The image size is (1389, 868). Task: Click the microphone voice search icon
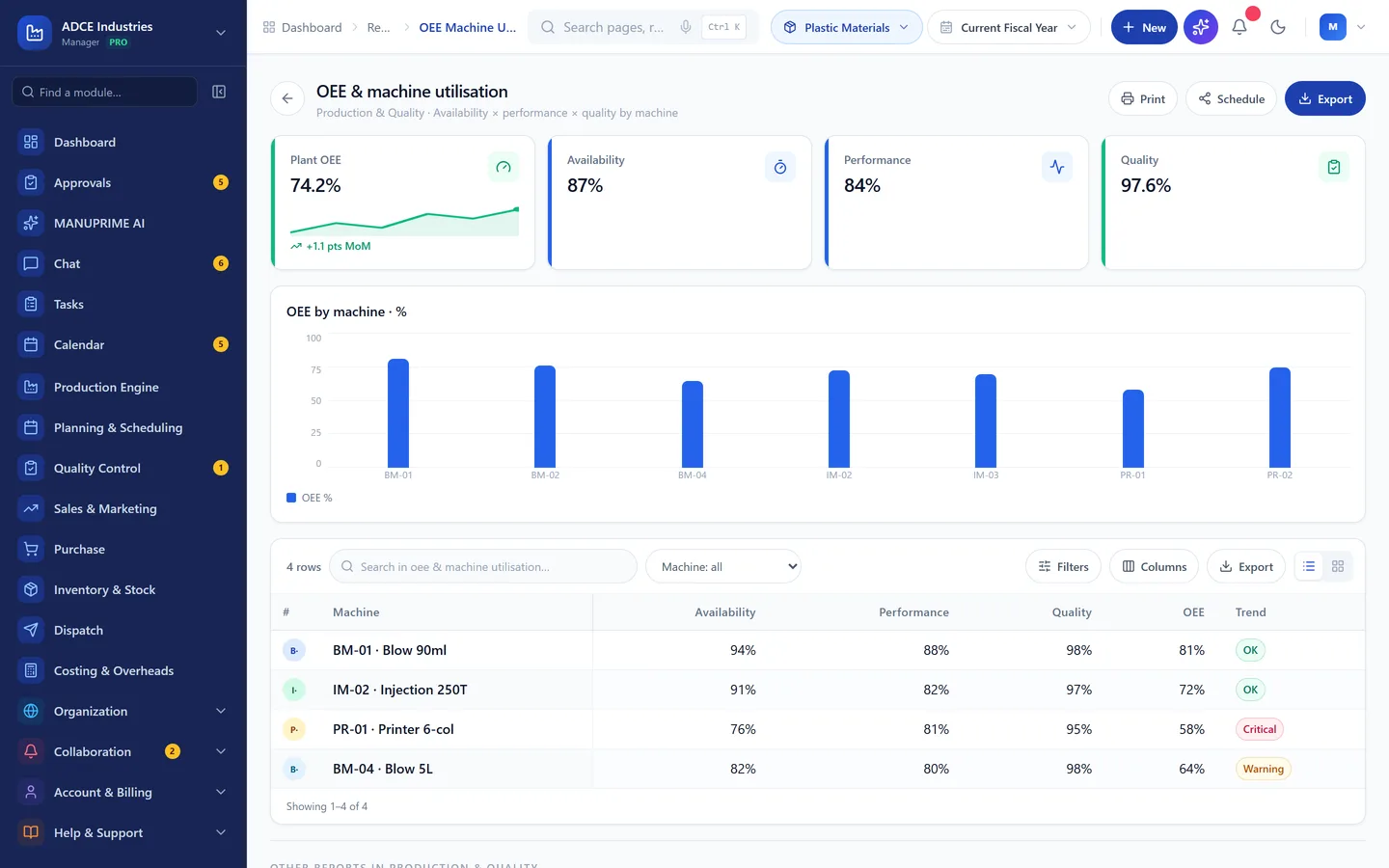(x=686, y=27)
